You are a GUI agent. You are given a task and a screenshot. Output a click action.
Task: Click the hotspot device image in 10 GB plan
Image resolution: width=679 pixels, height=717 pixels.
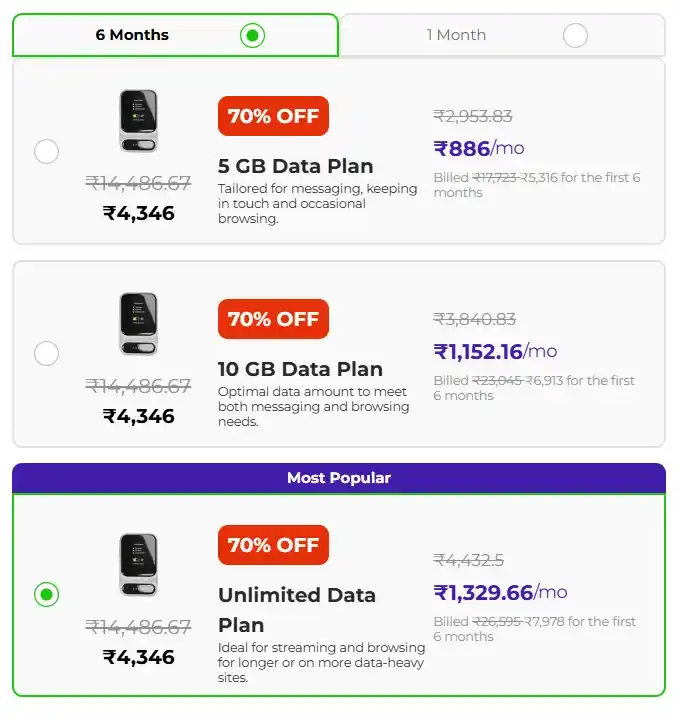tap(138, 324)
